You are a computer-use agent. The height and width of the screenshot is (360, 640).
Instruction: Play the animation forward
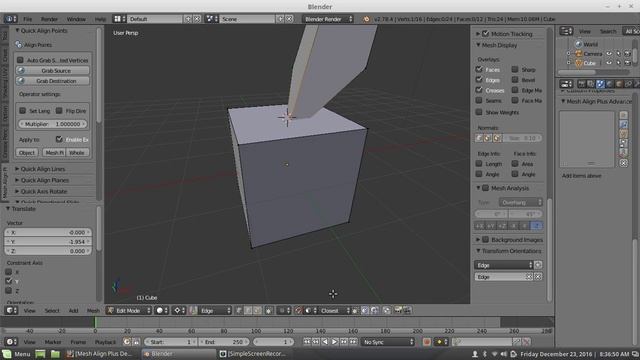(334, 342)
